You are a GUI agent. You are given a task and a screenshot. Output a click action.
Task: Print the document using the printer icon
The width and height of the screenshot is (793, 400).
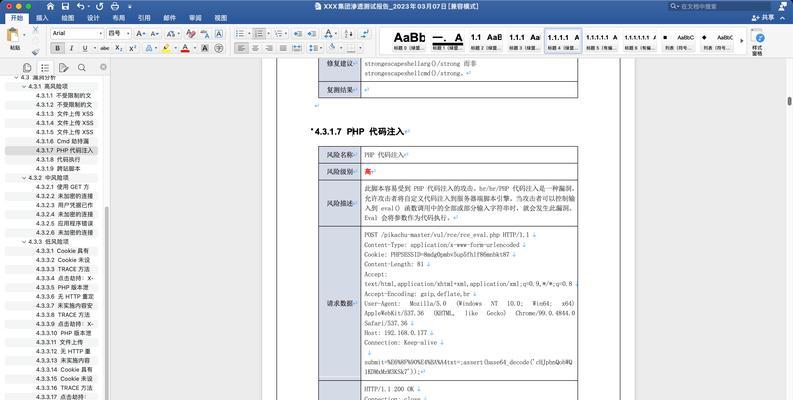115,7
